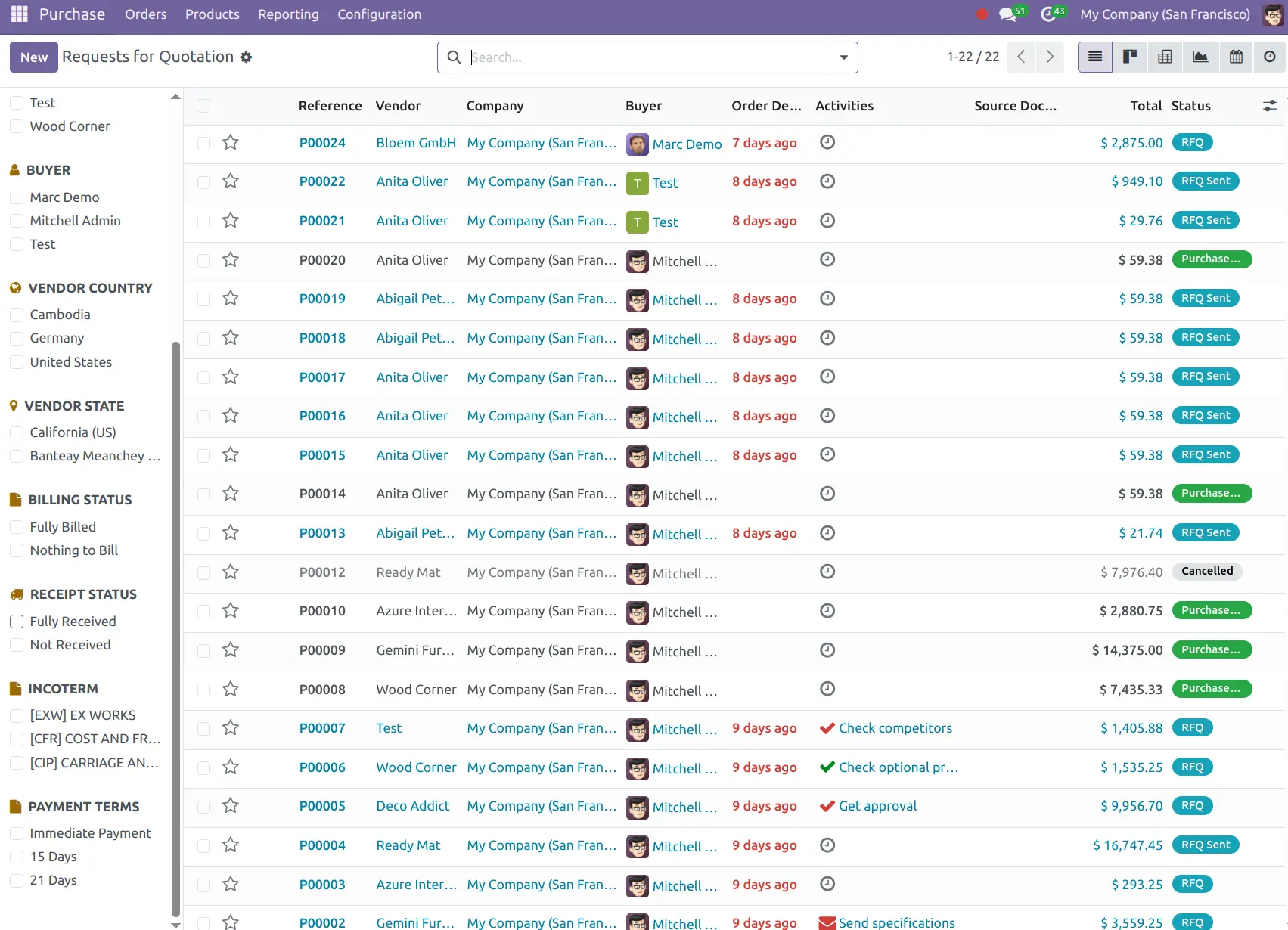This screenshot has height=930, width=1288.
Task: Open company switcher My Company (San Francisco)
Action: coord(1165,14)
